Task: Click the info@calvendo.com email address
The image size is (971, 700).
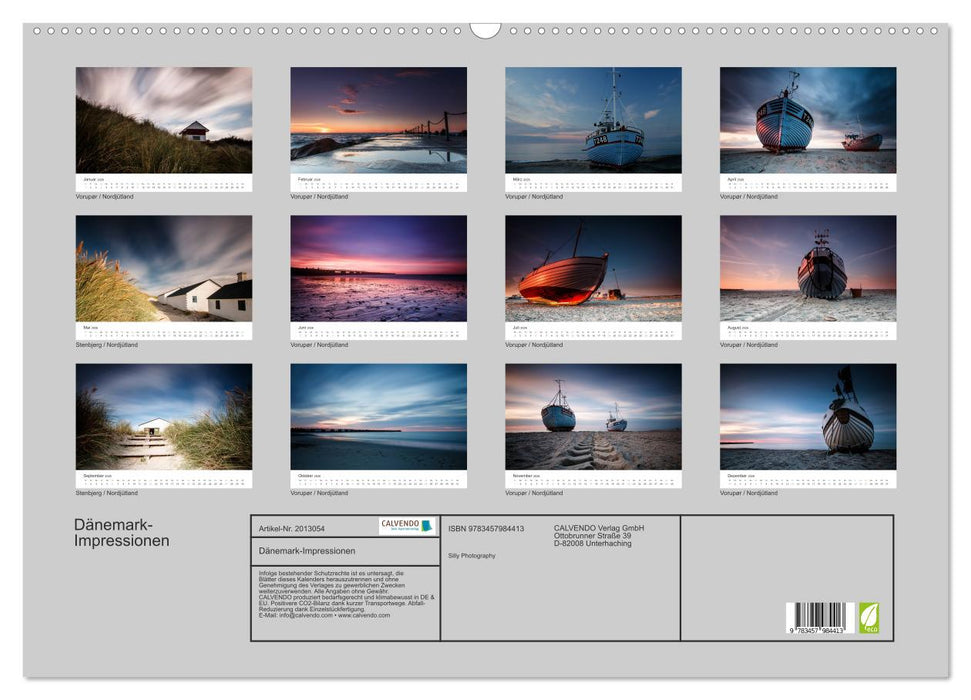Action: 306,615
